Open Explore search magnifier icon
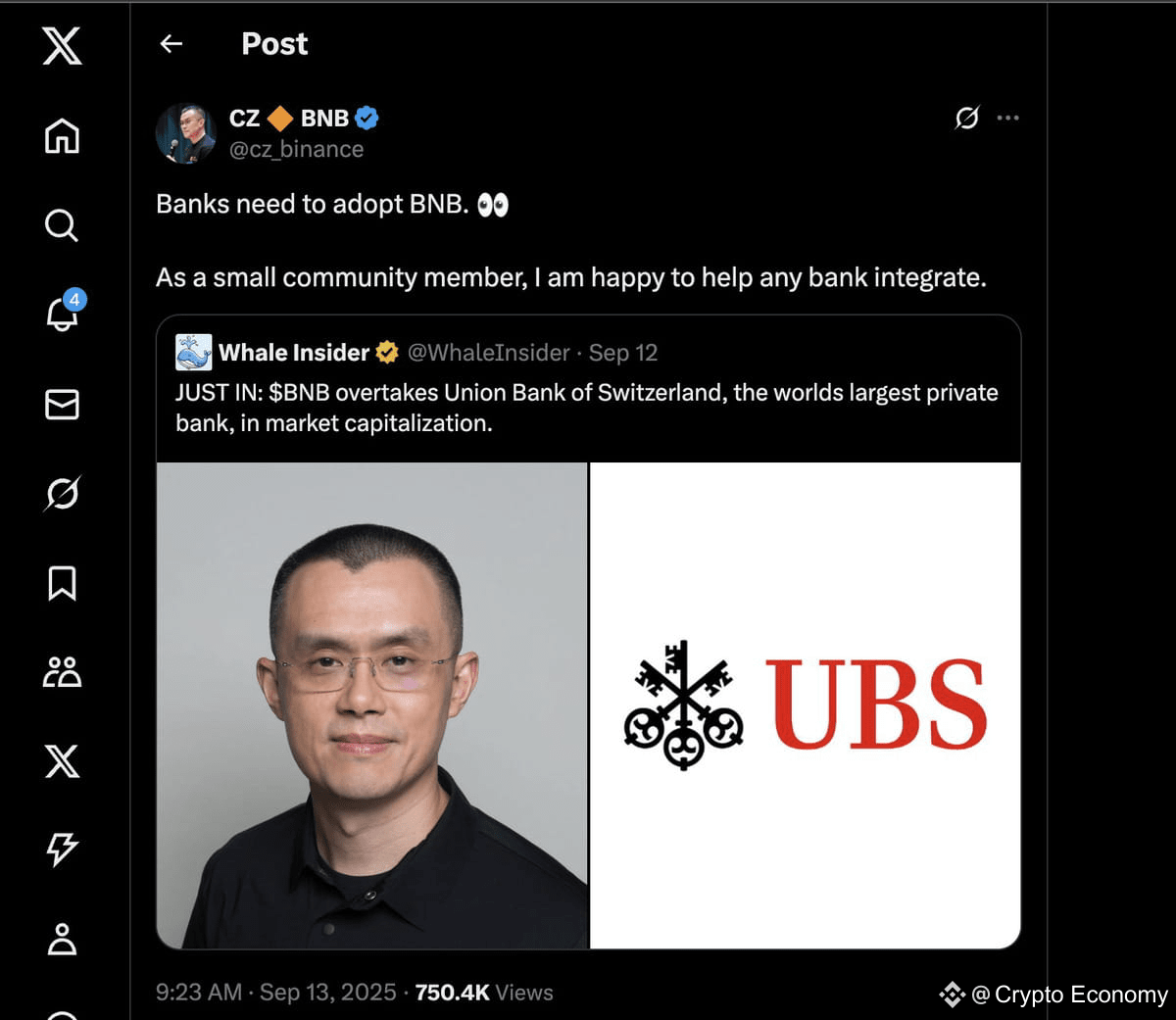The width and height of the screenshot is (1176, 1020). click(62, 225)
